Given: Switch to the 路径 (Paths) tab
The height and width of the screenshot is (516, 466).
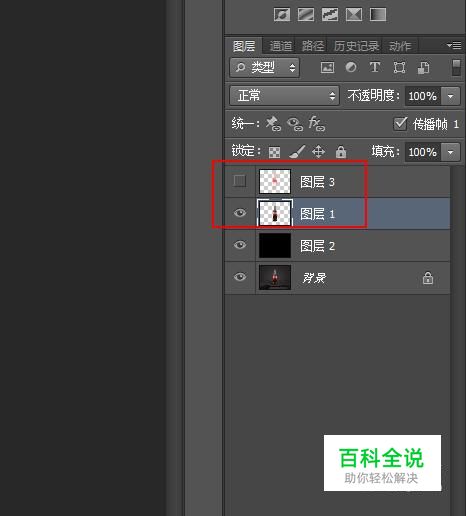Looking at the screenshot, I should pyautogui.click(x=312, y=46).
